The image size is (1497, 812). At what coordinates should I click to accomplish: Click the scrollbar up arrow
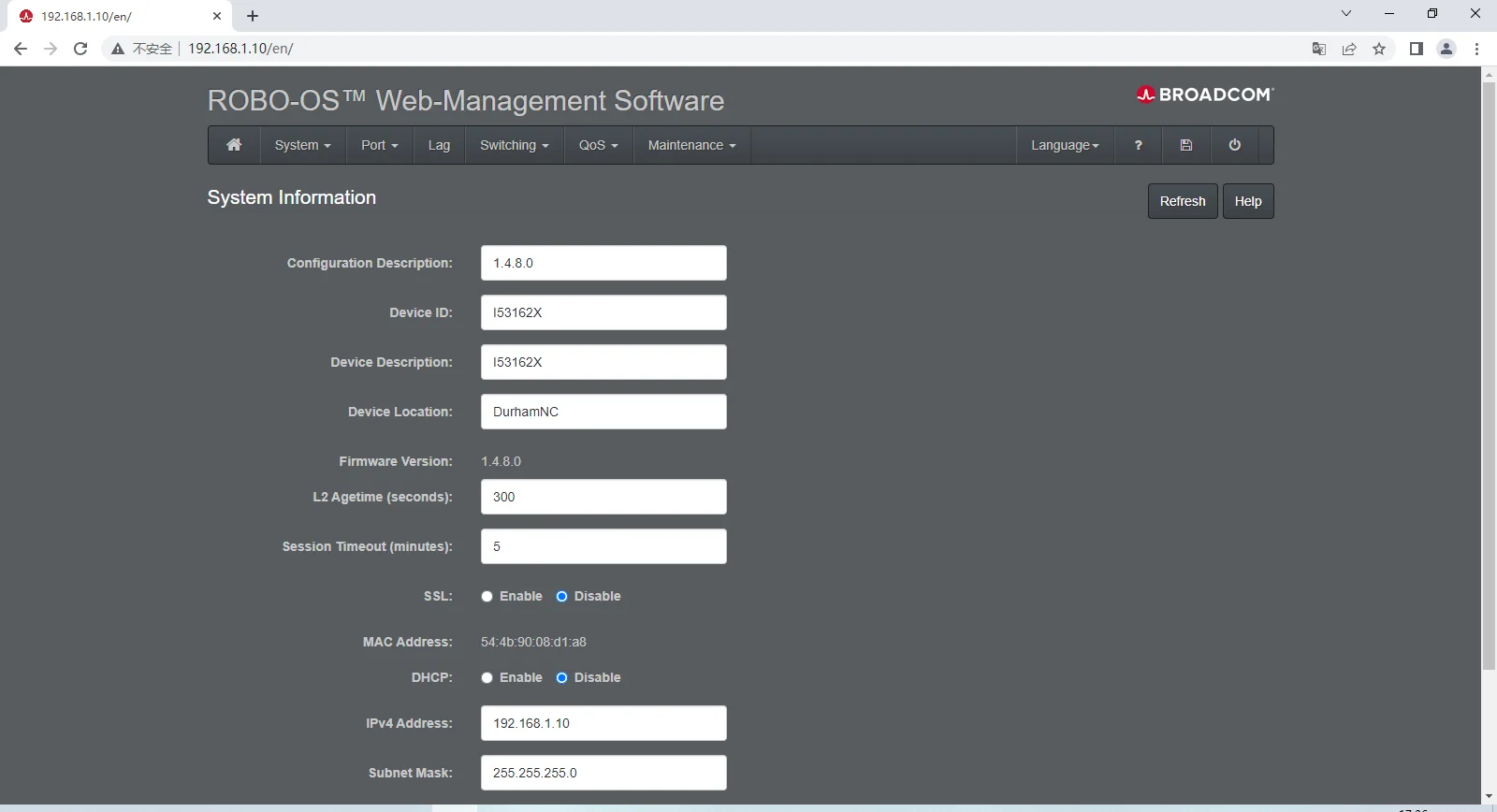[1489, 74]
